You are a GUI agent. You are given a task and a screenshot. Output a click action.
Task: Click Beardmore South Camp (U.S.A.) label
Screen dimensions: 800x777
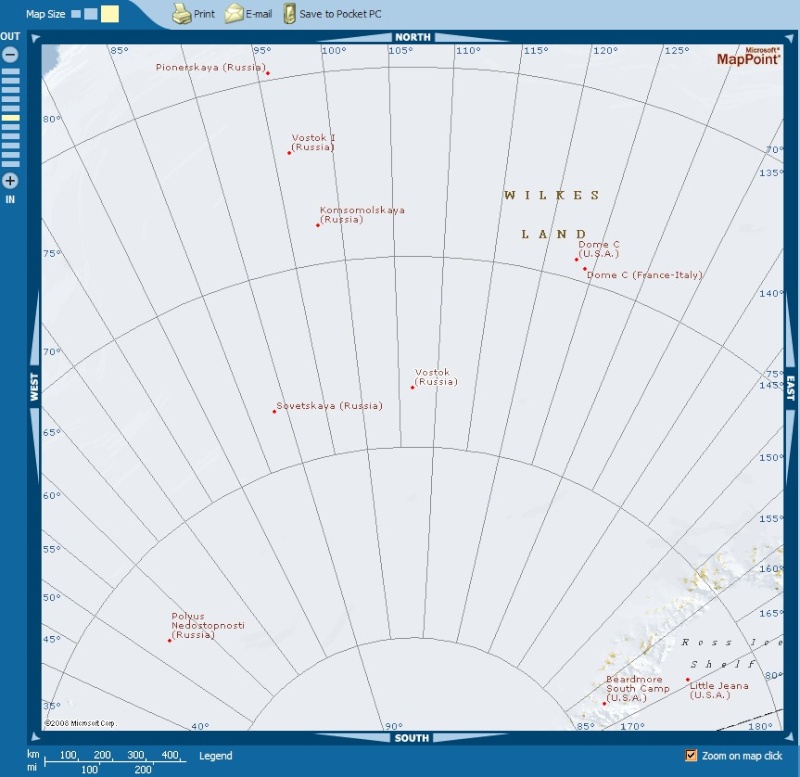637,689
